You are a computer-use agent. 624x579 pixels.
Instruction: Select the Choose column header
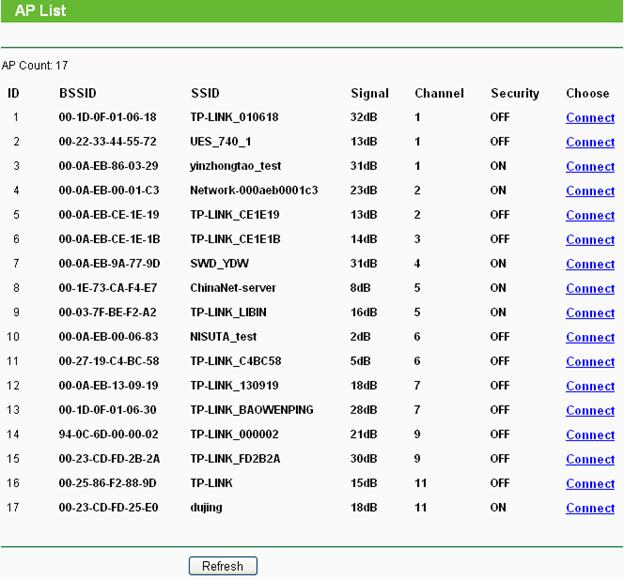point(587,93)
